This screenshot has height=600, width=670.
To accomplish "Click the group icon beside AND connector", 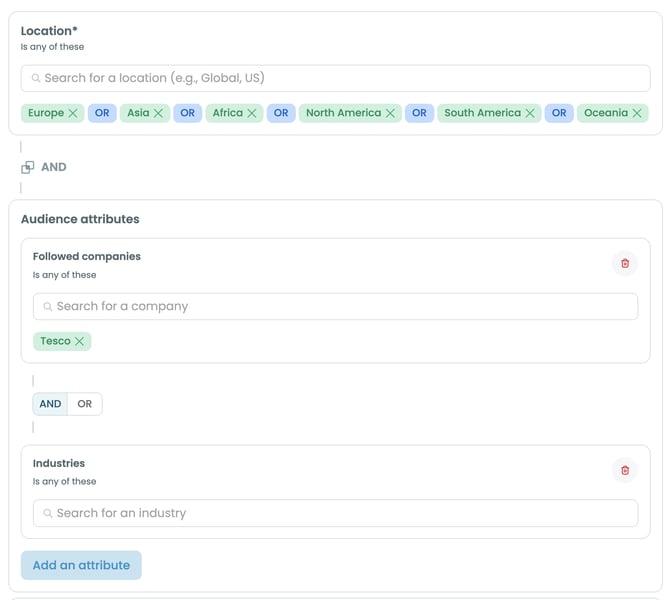I will [x=28, y=167].
